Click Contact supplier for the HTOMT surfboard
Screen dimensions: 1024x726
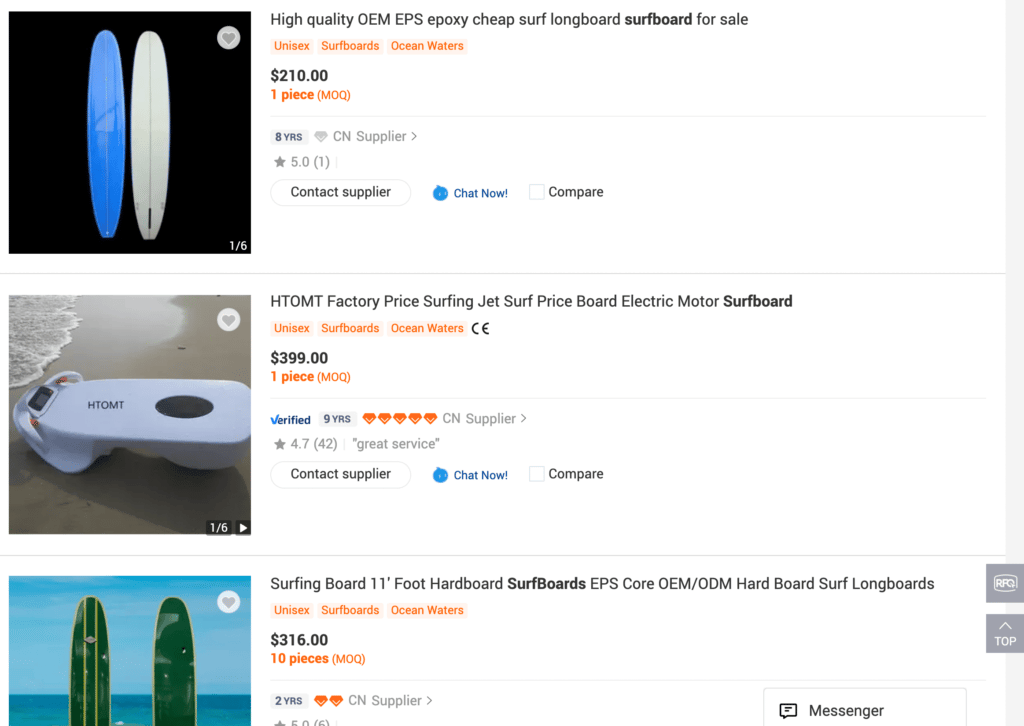tap(340, 474)
